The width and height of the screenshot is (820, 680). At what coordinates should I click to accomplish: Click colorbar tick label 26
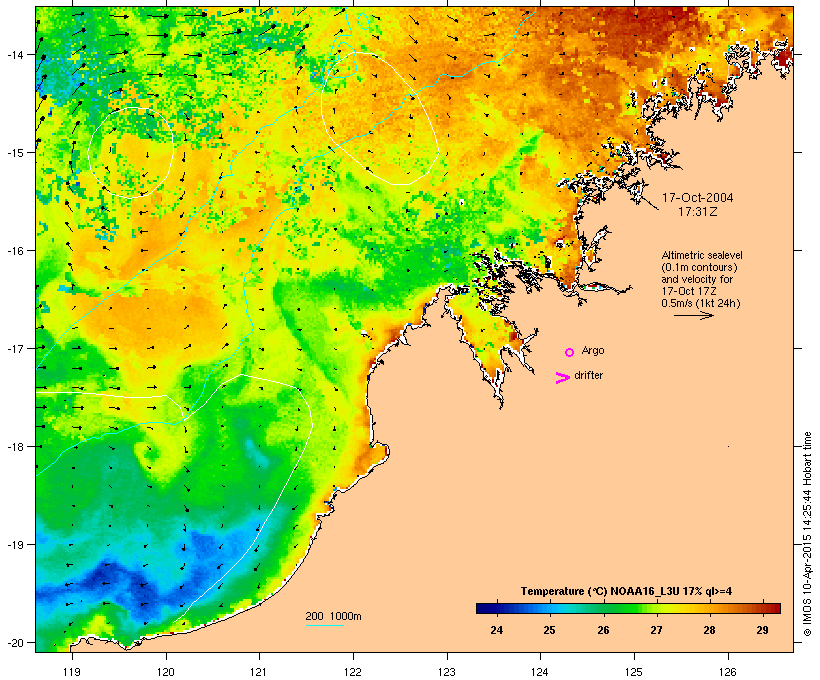(x=603, y=630)
